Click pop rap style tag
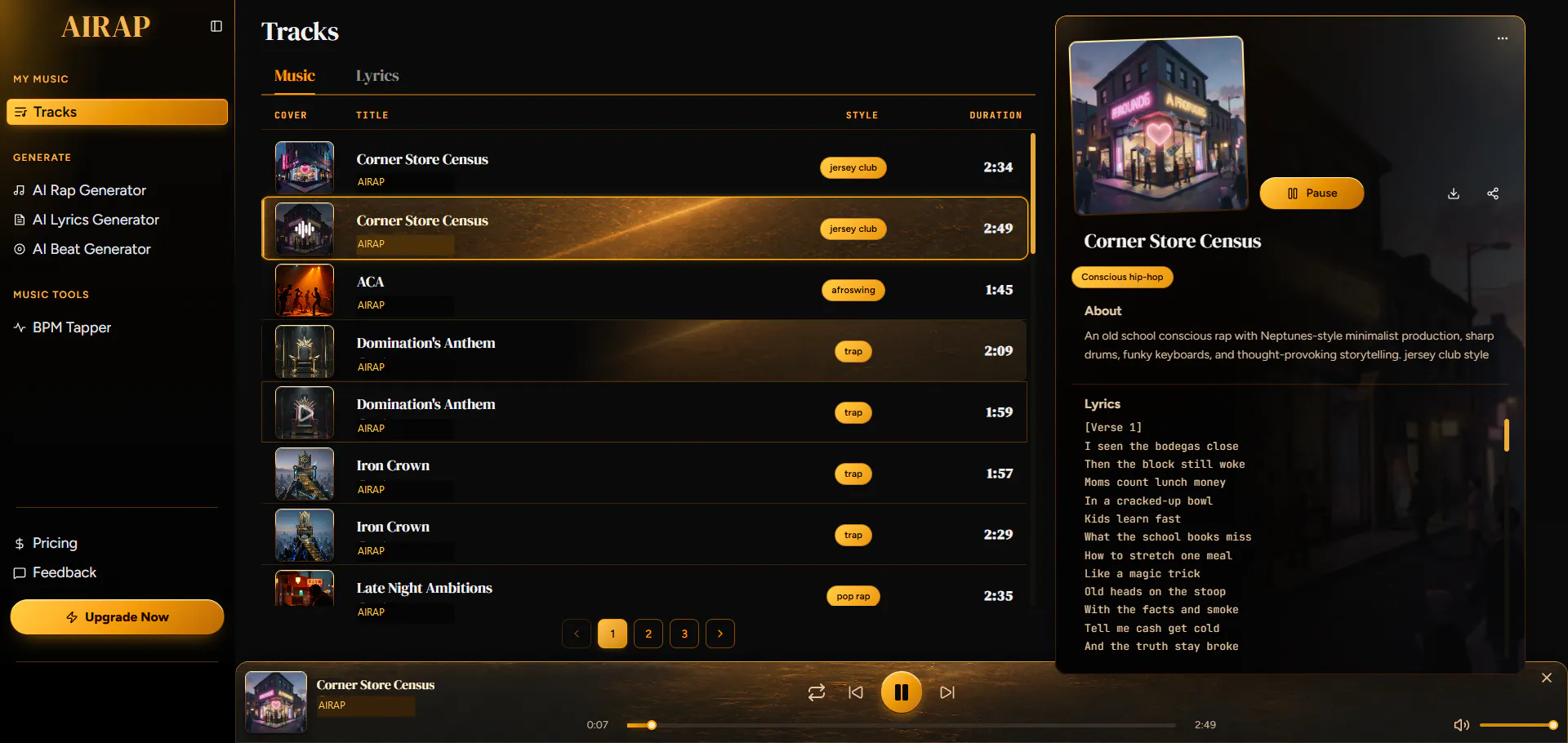The image size is (1568, 743). tap(853, 596)
